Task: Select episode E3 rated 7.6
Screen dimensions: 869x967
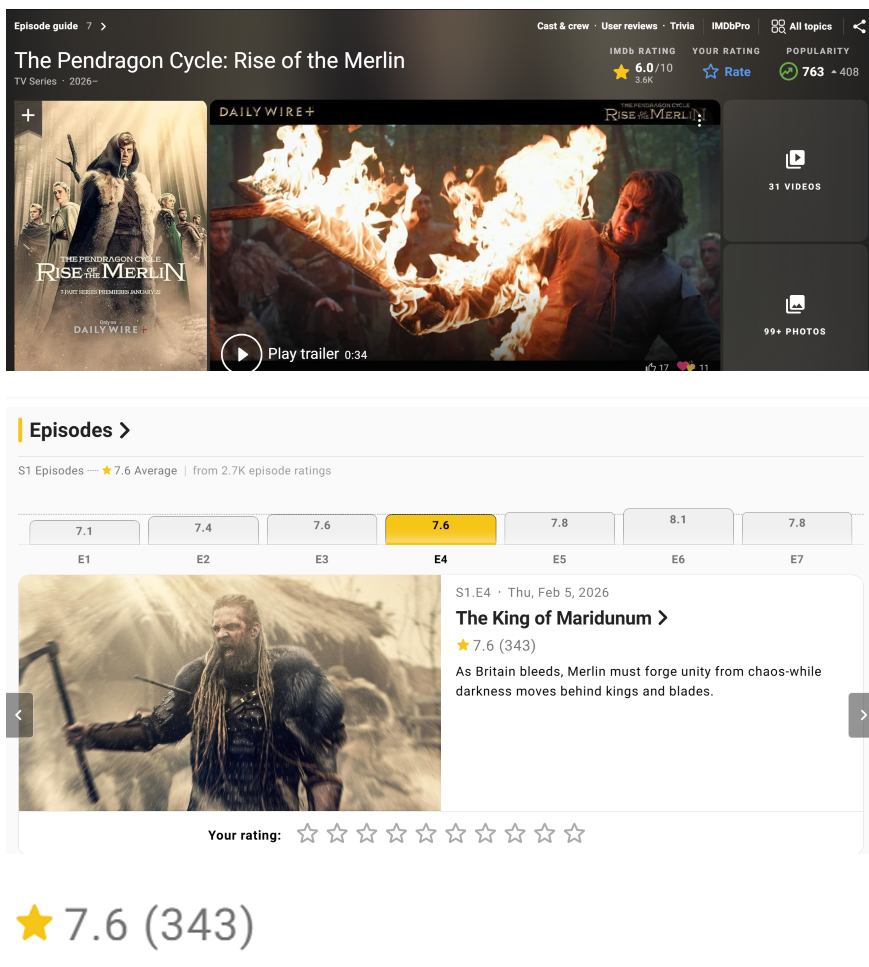Action: [x=322, y=529]
